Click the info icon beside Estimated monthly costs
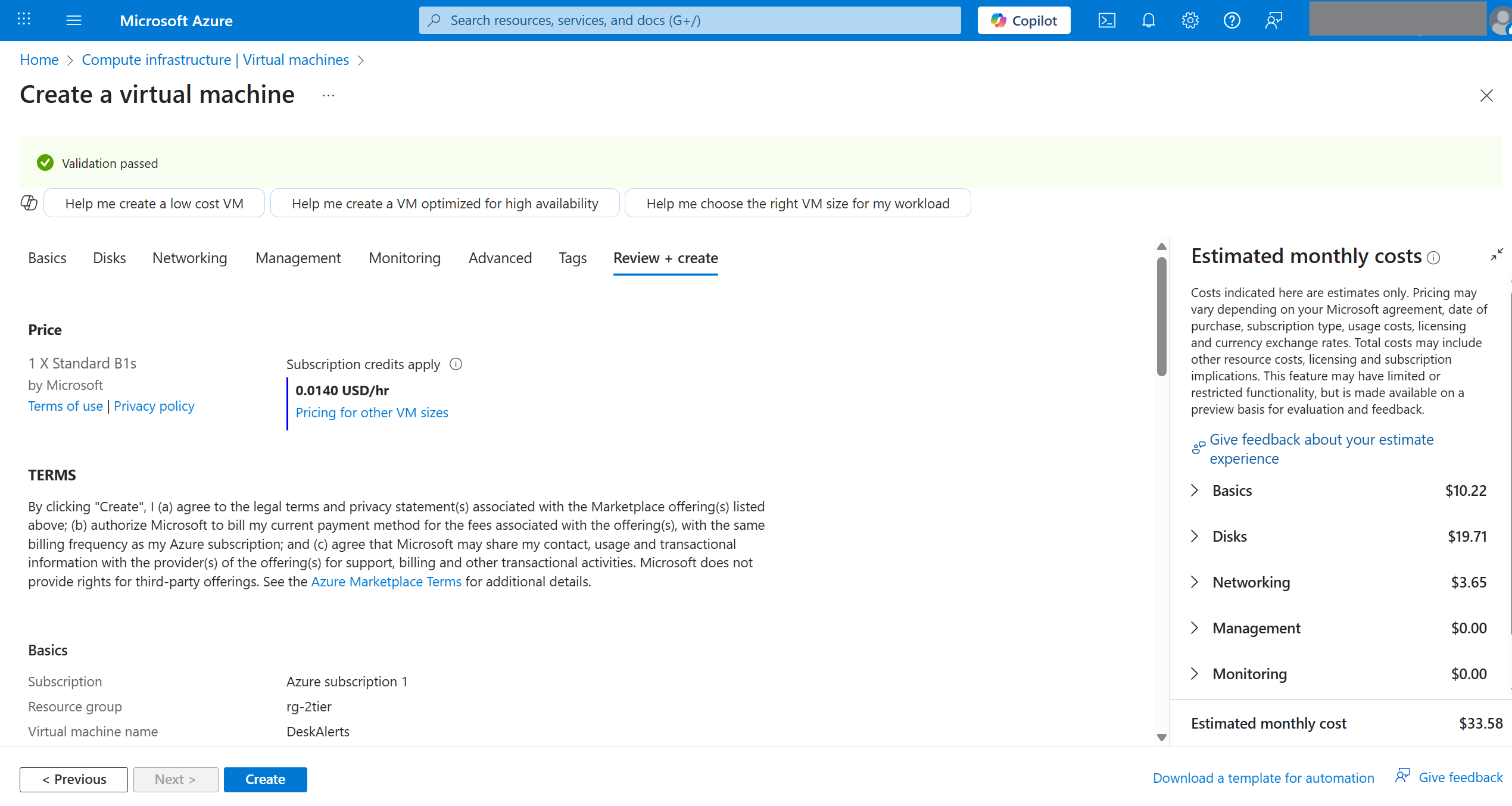The image size is (1512, 806). tap(1433, 257)
